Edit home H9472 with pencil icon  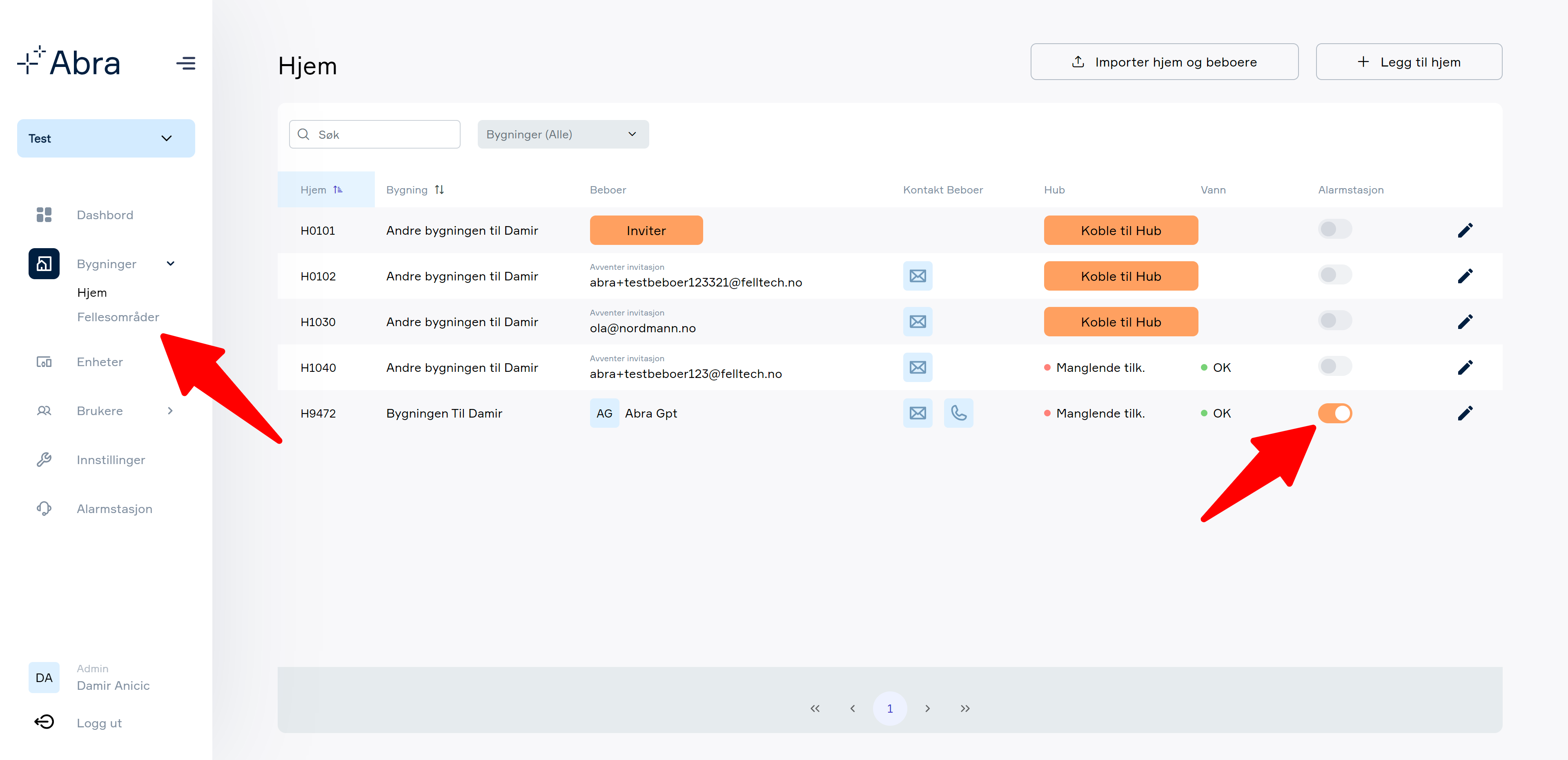coord(1465,413)
